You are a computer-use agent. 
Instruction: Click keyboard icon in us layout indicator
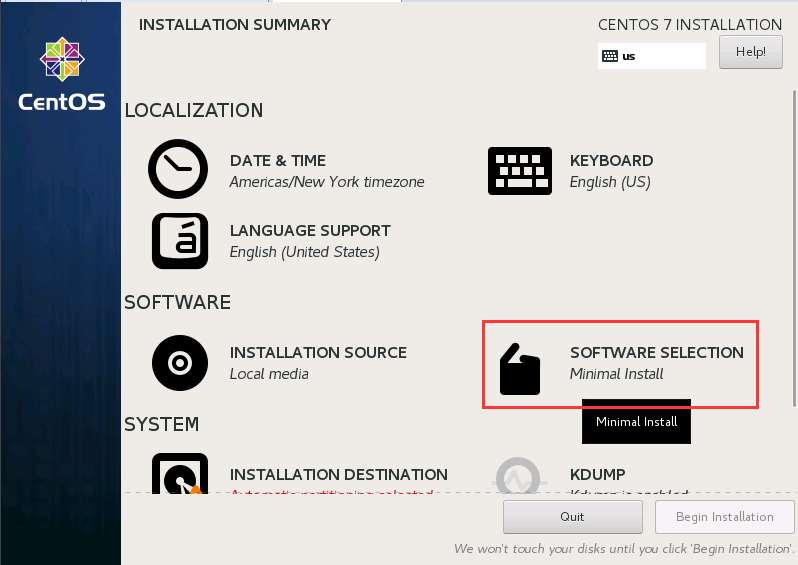click(610, 56)
